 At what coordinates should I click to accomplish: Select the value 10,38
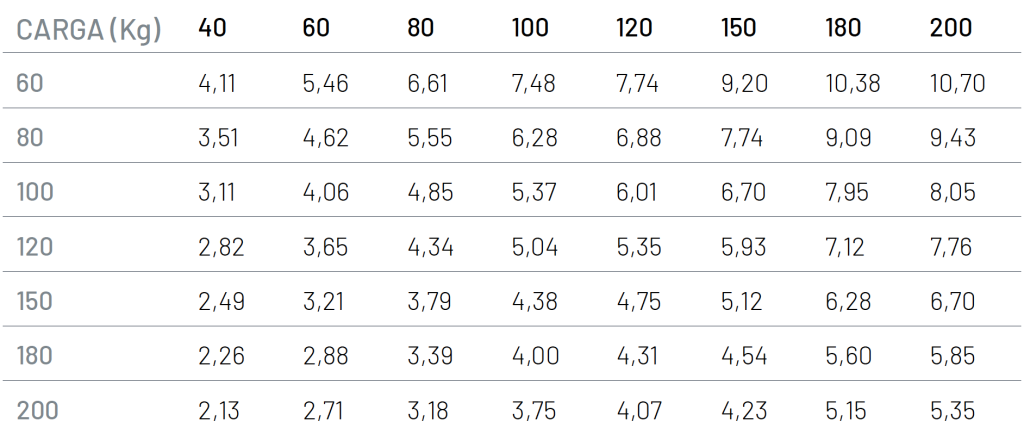pos(853,83)
